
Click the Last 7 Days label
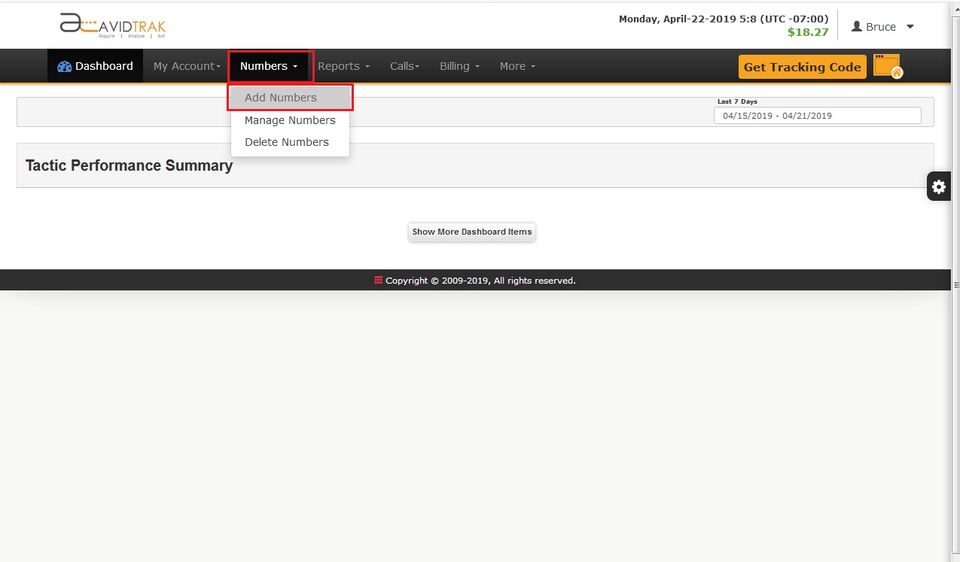(737, 102)
